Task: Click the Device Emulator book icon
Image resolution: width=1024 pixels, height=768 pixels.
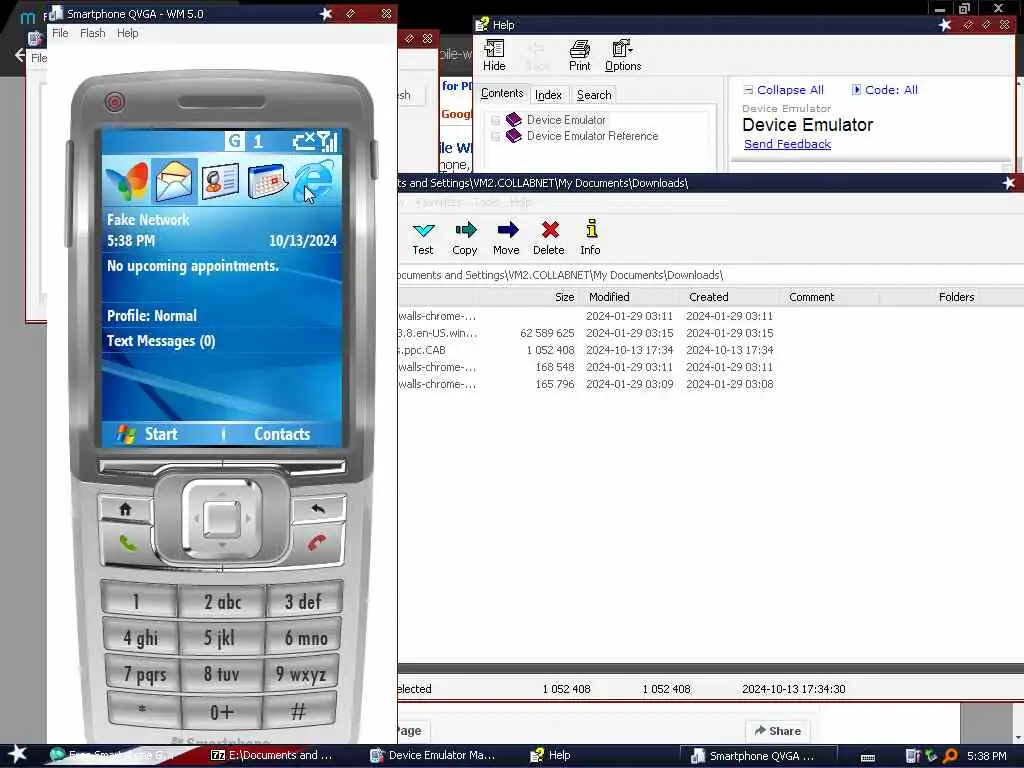Action: pos(514,120)
